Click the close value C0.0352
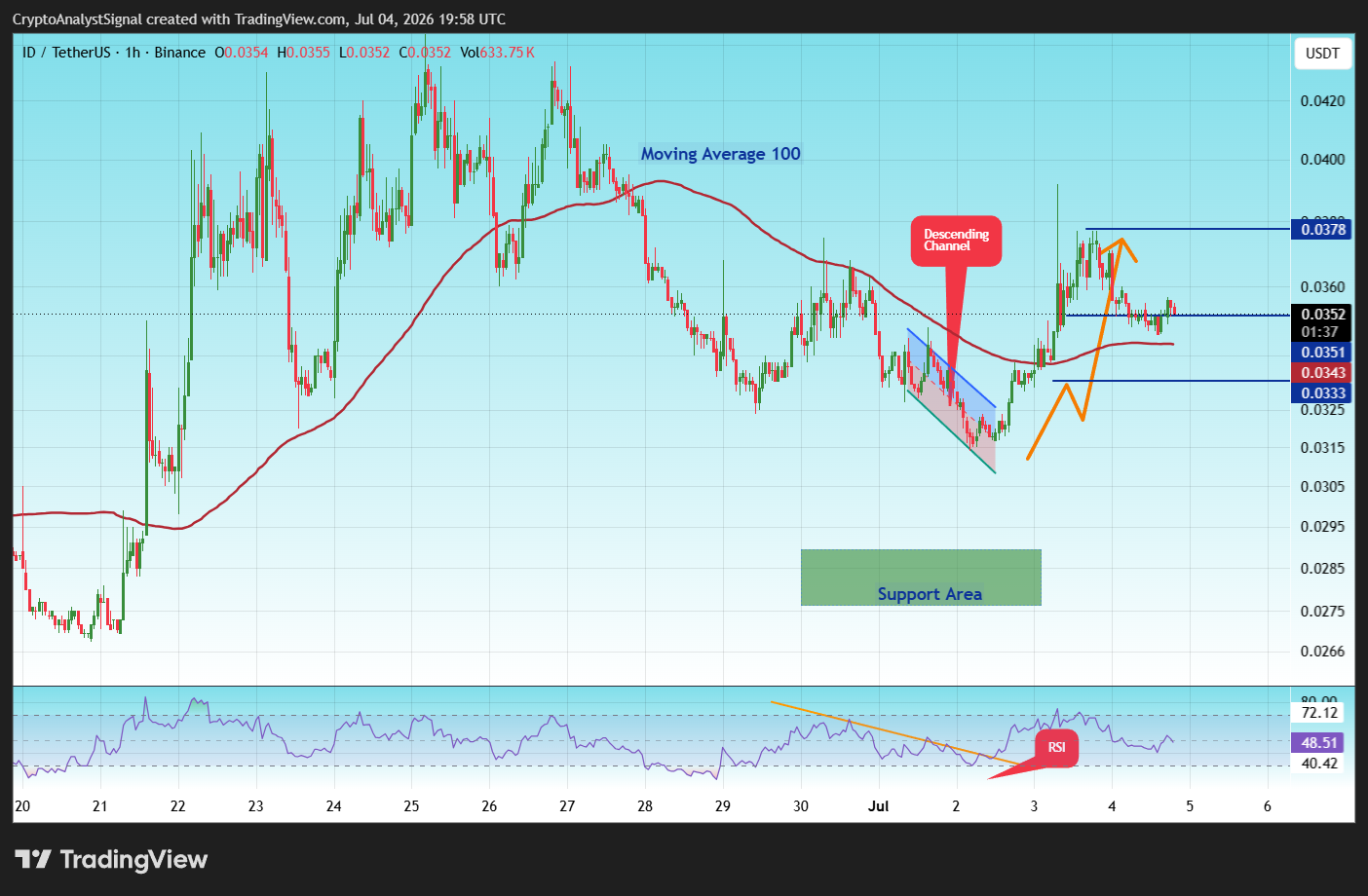Viewport: 1368px width, 896px height. [x=425, y=53]
